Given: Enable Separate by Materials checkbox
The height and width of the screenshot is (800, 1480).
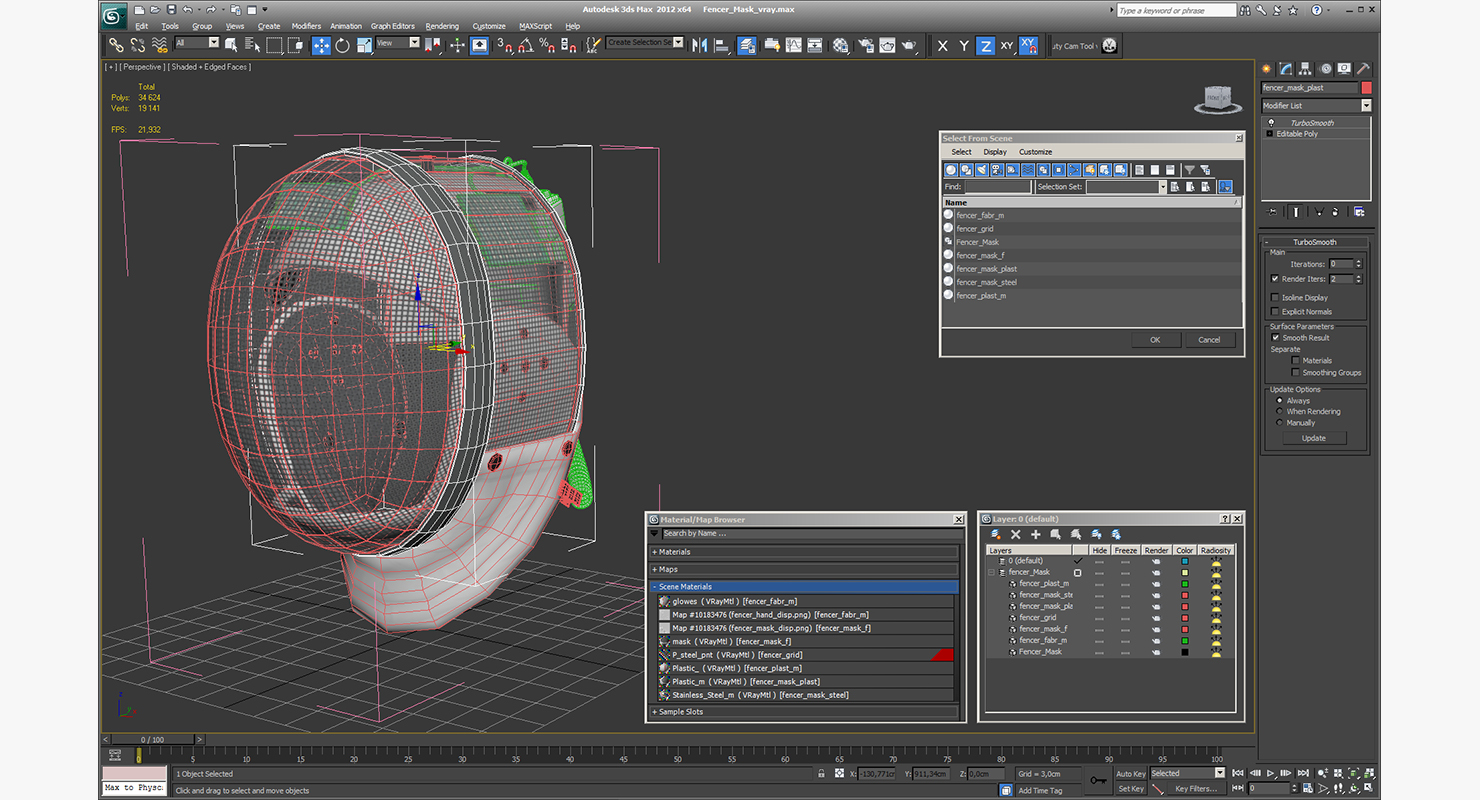Looking at the screenshot, I should 1296,360.
